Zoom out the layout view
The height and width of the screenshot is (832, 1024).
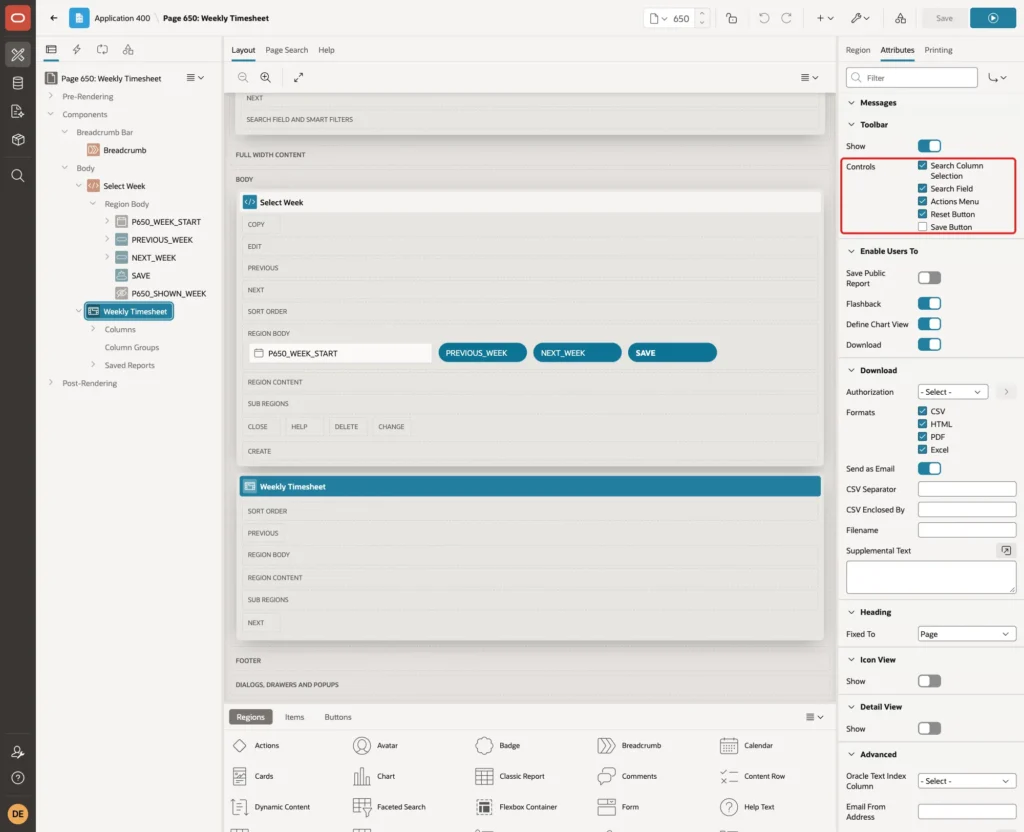(243, 77)
